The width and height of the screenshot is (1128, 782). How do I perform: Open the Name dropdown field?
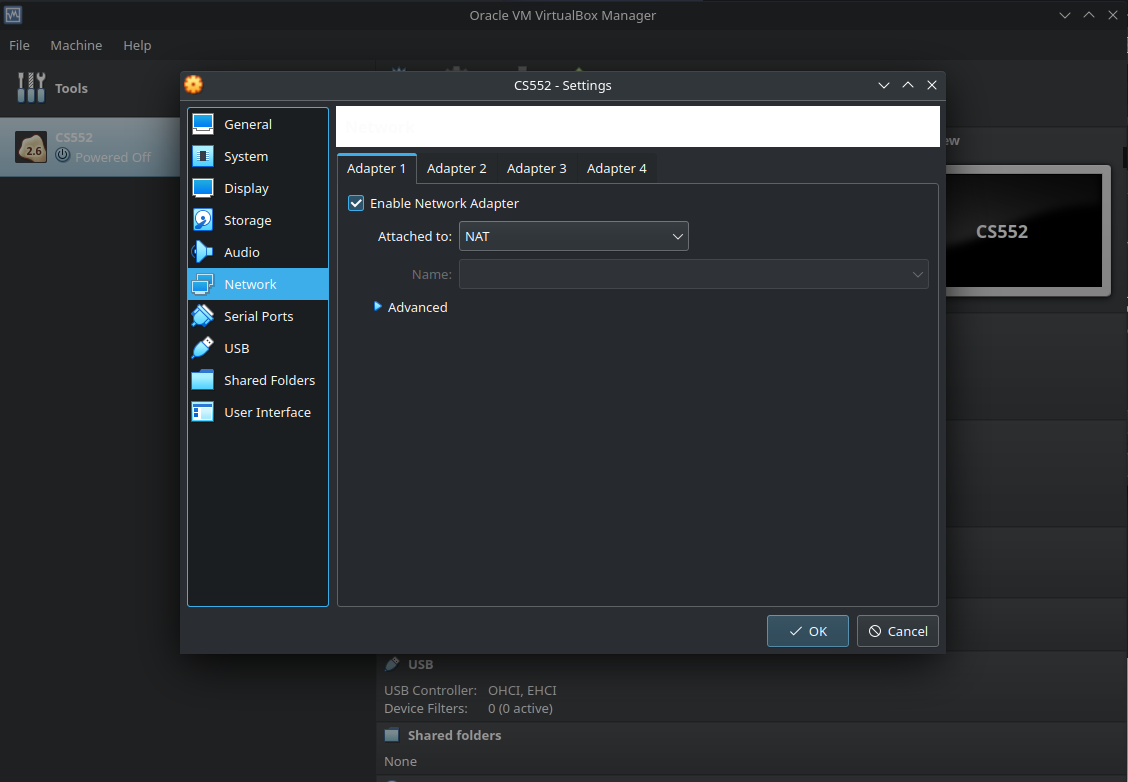tap(694, 274)
